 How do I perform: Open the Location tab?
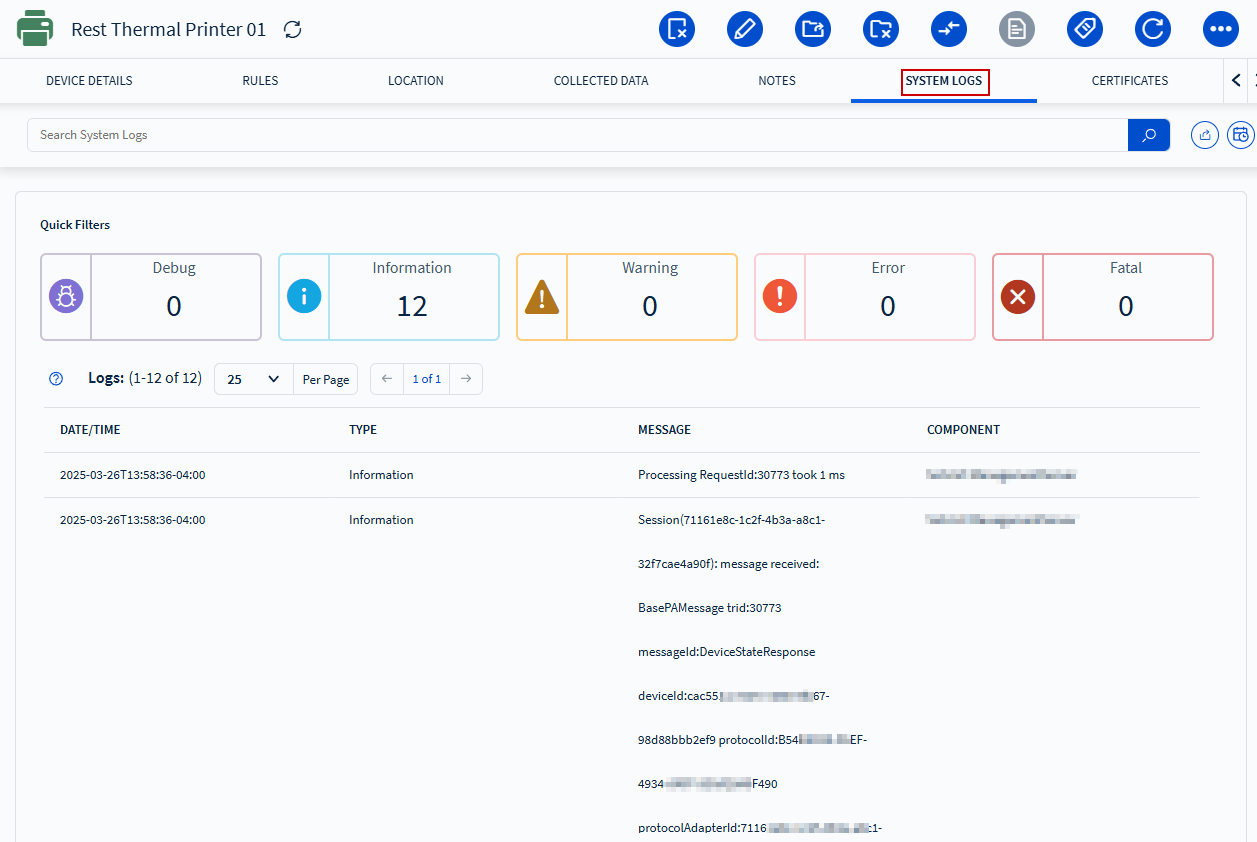pos(416,81)
